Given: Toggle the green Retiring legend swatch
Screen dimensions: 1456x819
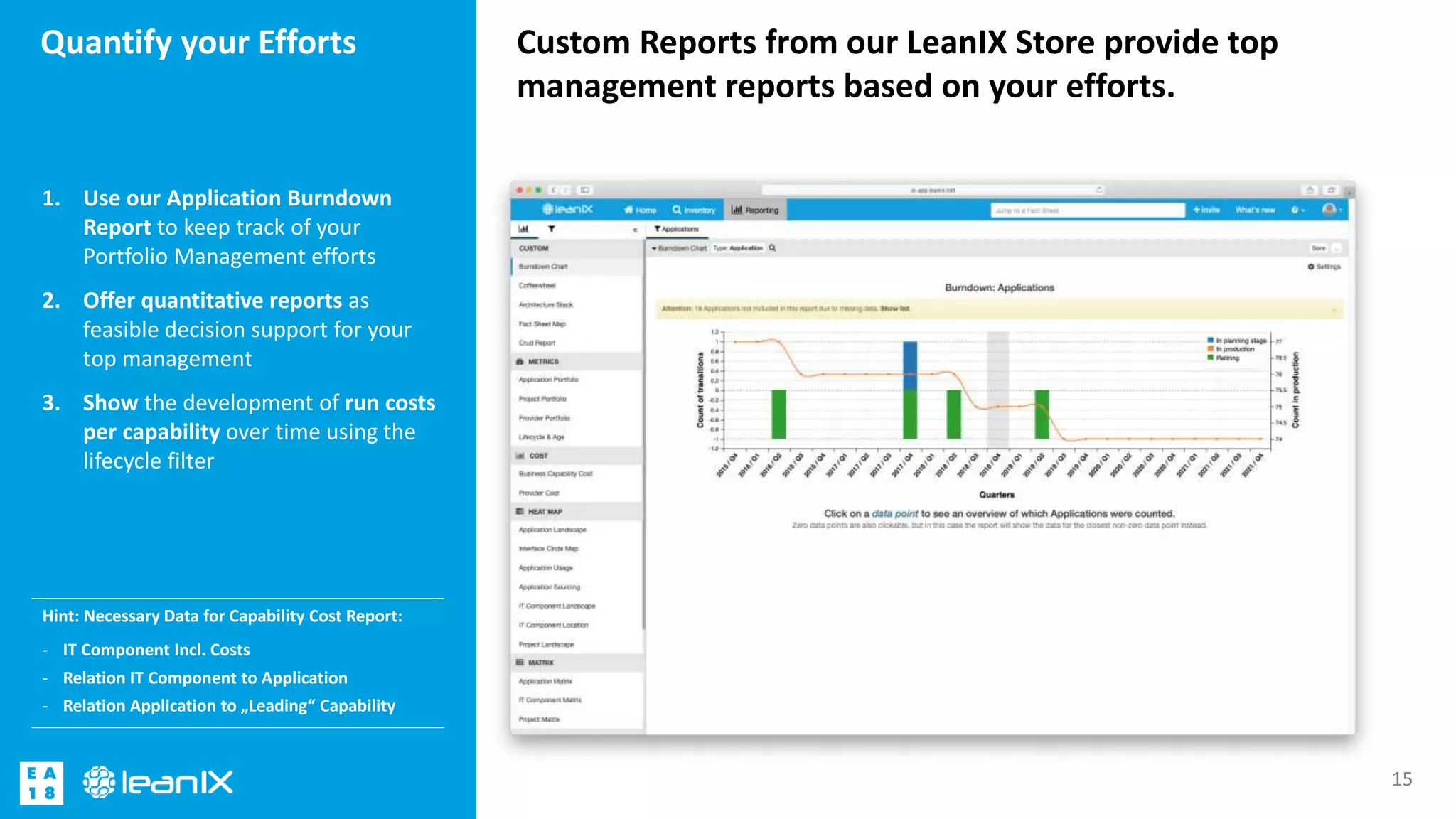Looking at the screenshot, I should [x=1210, y=358].
